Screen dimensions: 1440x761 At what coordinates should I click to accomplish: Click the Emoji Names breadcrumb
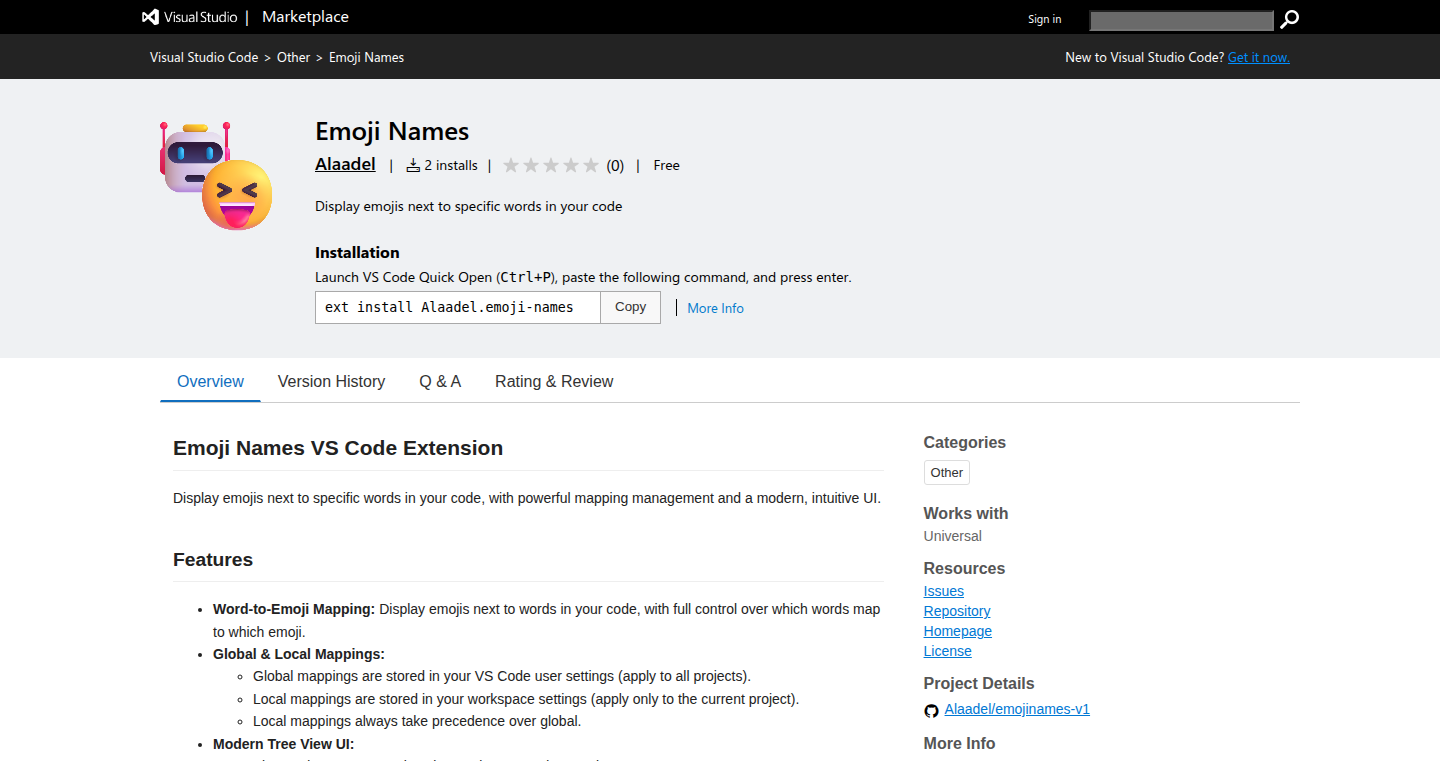(x=366, y=57)
